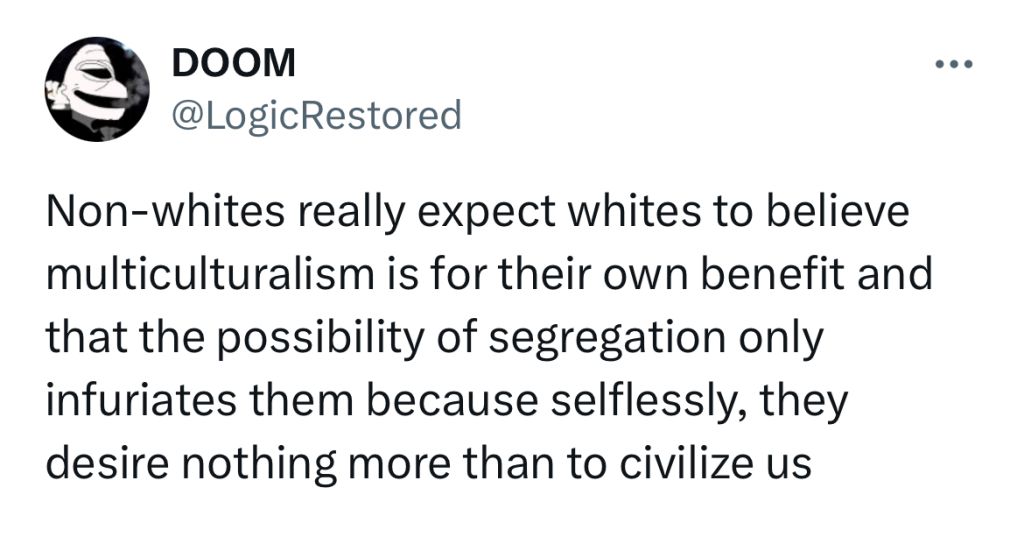Screen dimensions: 1024x544
Task: Click the last line of the tweet text
Action: (x=428, y=464)
